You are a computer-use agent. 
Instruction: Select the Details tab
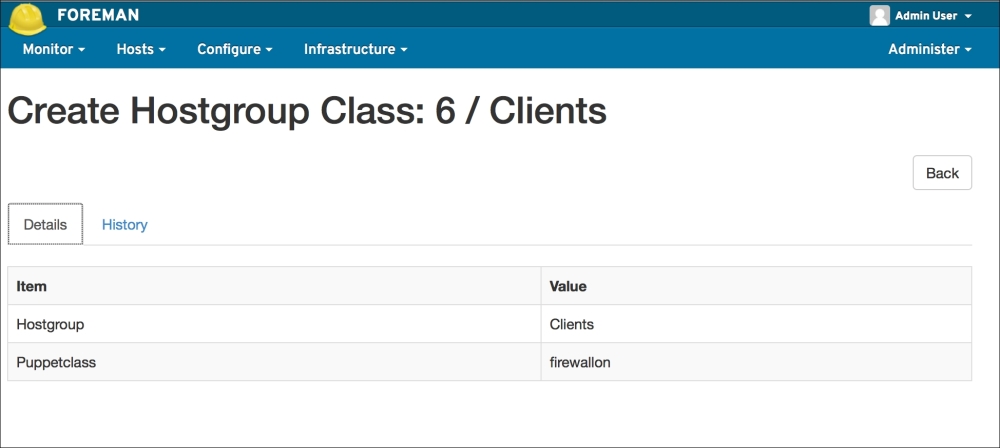click(x=45, y=224)
